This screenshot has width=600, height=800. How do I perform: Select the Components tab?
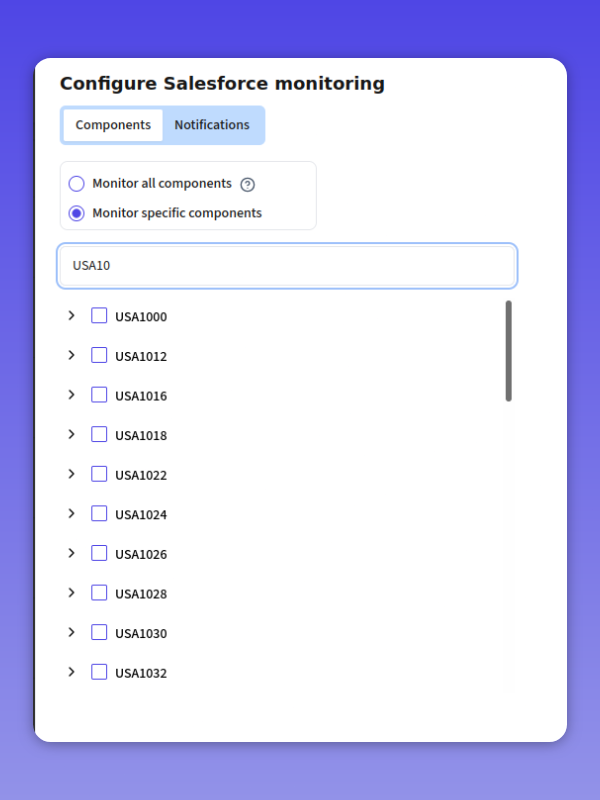(x=113, y=125)
